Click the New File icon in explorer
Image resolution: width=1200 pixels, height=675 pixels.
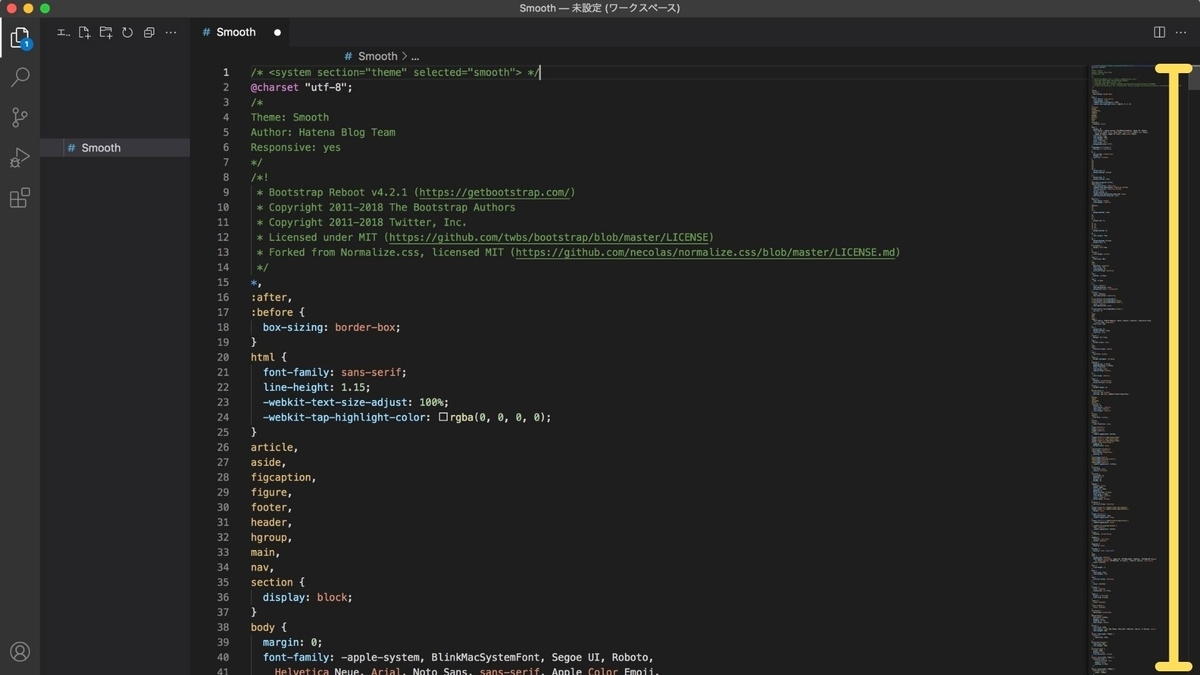tap(84, 32)
